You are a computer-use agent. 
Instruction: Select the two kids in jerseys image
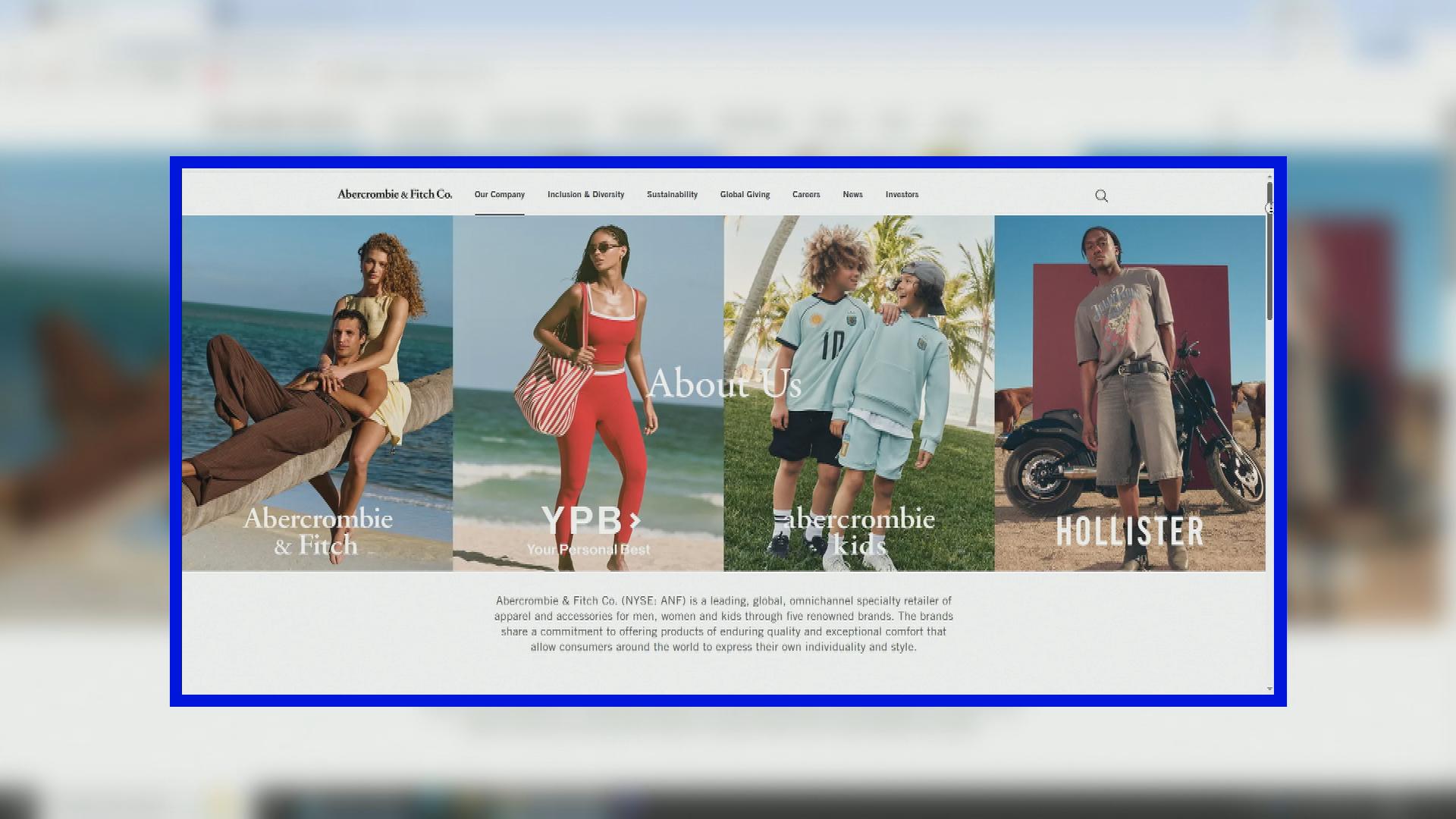click(x=859, y=393)
